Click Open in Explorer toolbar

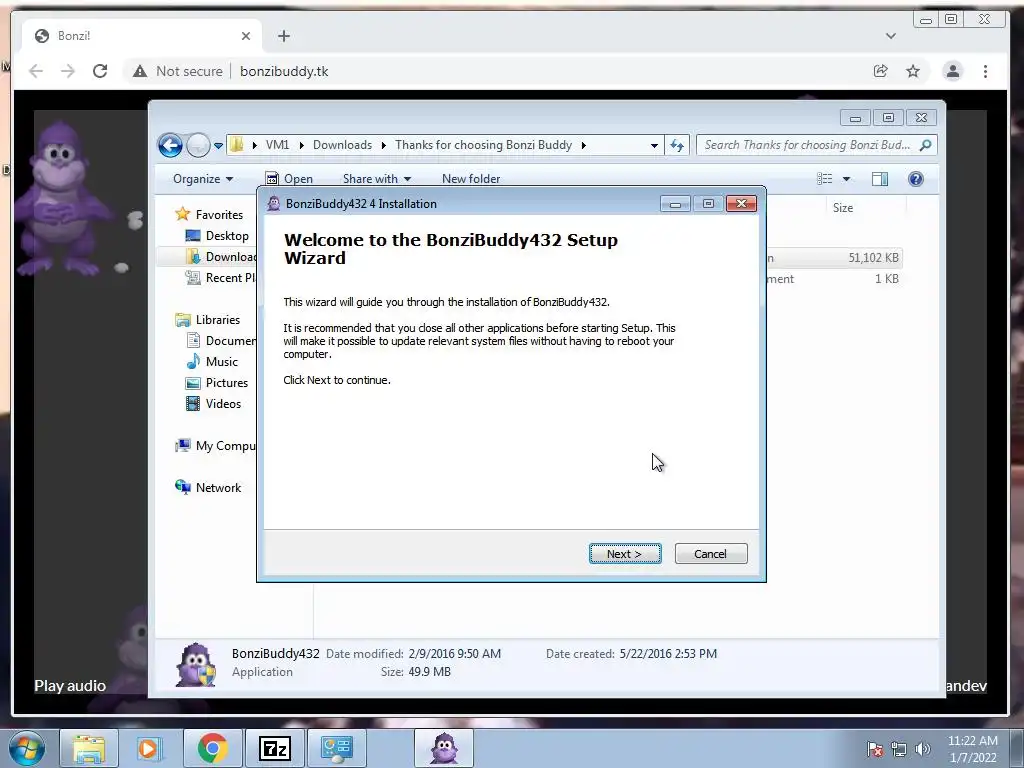pyautogui.click(x=289, y=179)
